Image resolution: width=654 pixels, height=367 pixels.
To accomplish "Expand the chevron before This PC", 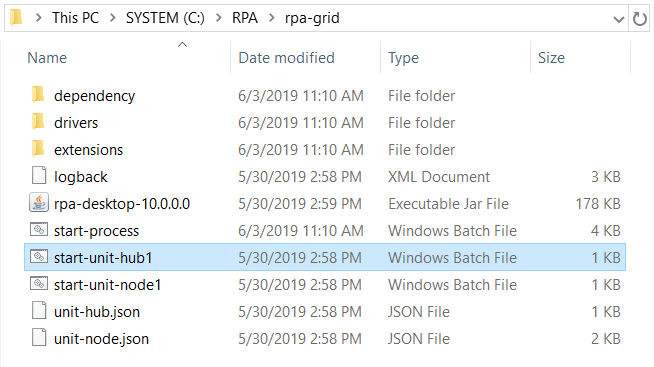I will tap(38, 18).
